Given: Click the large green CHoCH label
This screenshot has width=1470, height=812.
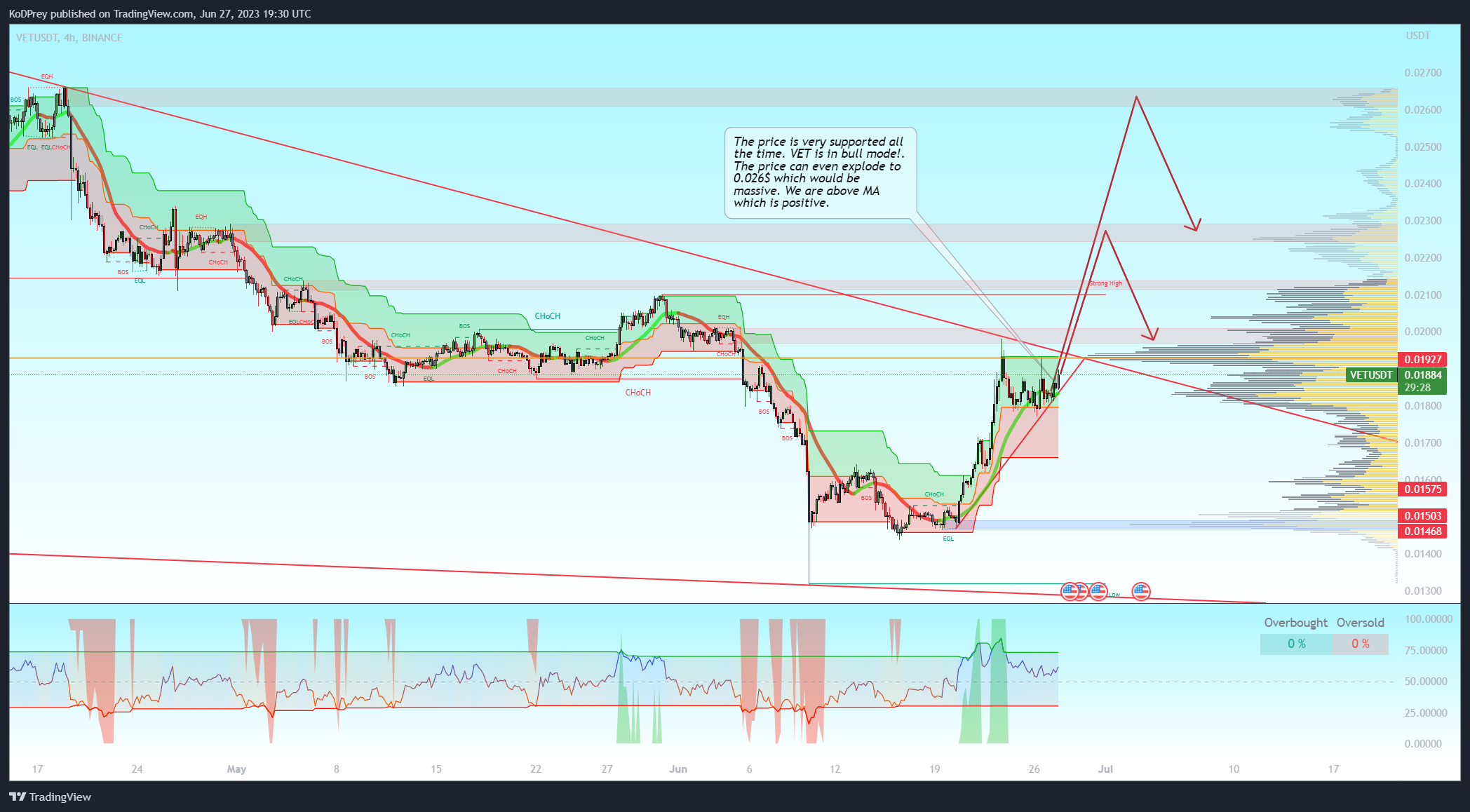Looking at the screenshot, I should (548, 316).
